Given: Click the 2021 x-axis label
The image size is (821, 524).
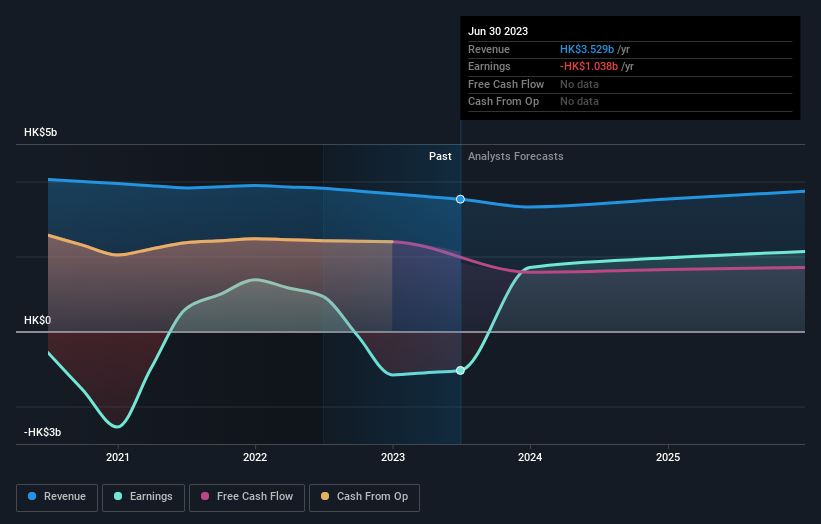Looking at the screenshot, I should pyautogui.click(x=118, y=458).
